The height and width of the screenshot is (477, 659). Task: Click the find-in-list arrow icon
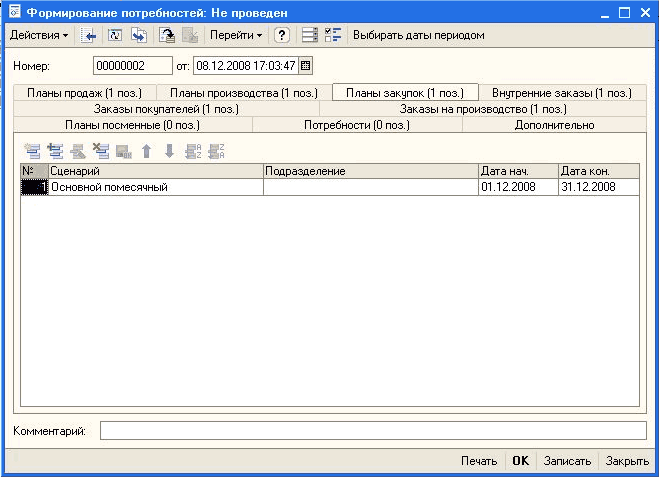coord(88,35)
